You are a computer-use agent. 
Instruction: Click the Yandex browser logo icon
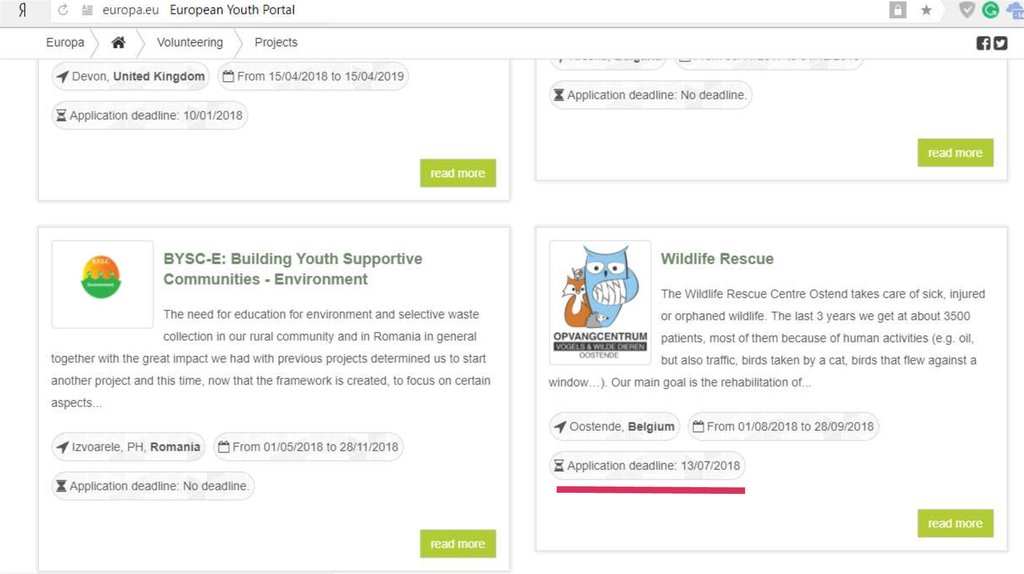pos(22,10)
